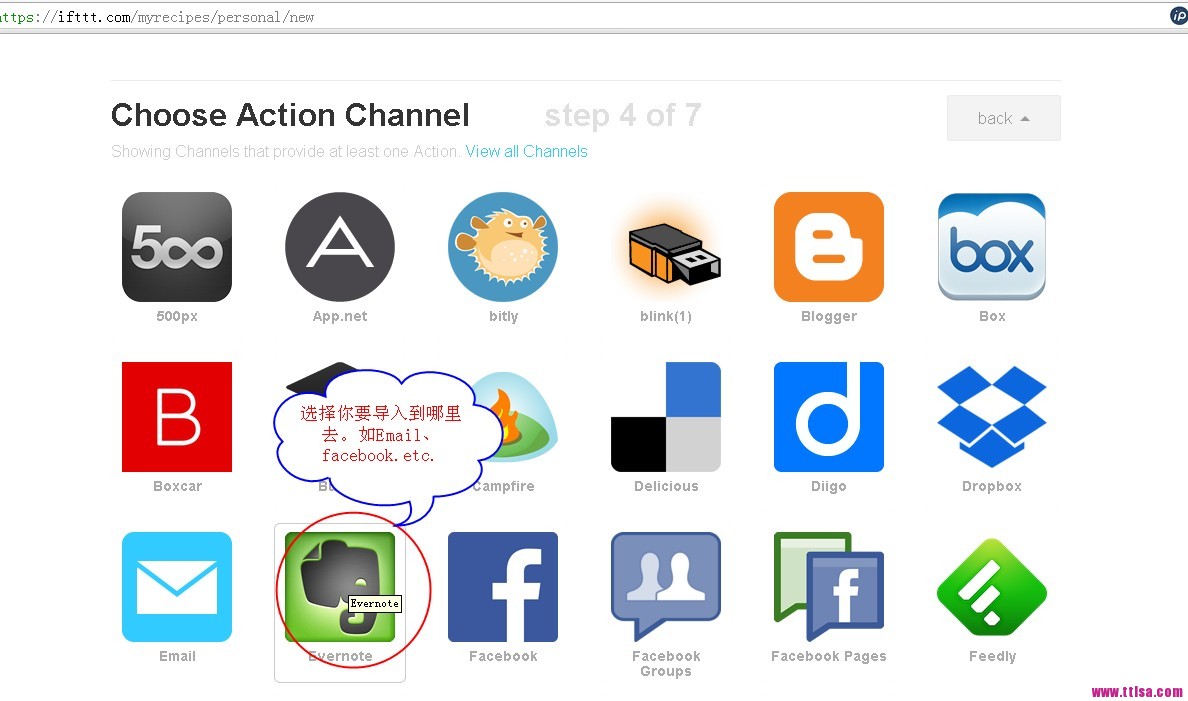This screenshot has width=1188, height=701.
Task: Open the App.net channel
Action: [x=339, y=247]
